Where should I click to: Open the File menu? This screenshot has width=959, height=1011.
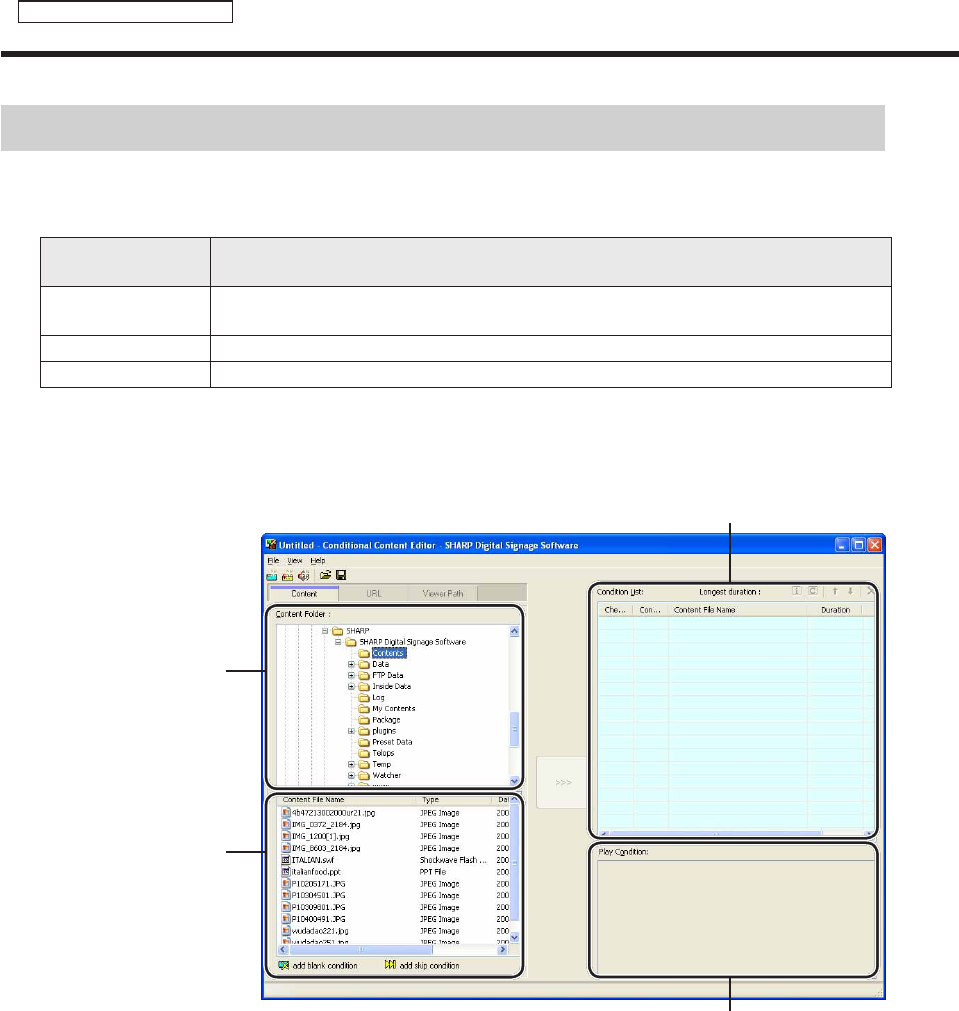[273, 561]
